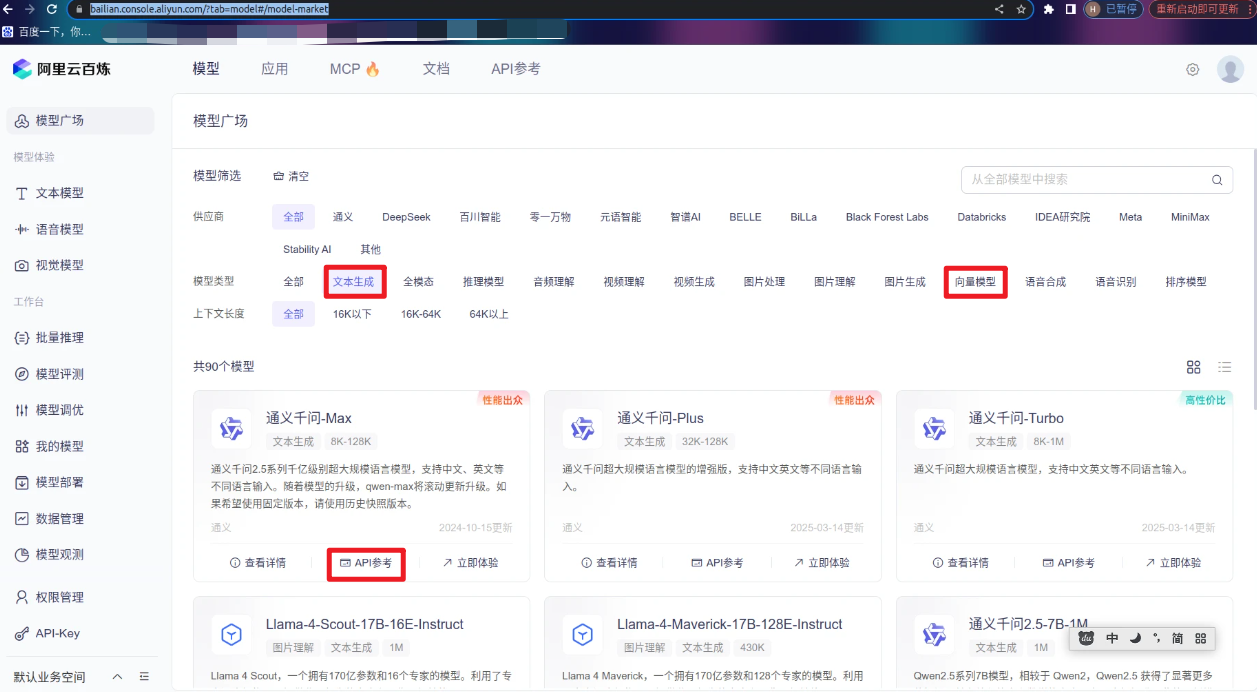Click the 通义千问-Max model logo
The height and width of the screenshot is (692, 1257).
click(232, 428)
